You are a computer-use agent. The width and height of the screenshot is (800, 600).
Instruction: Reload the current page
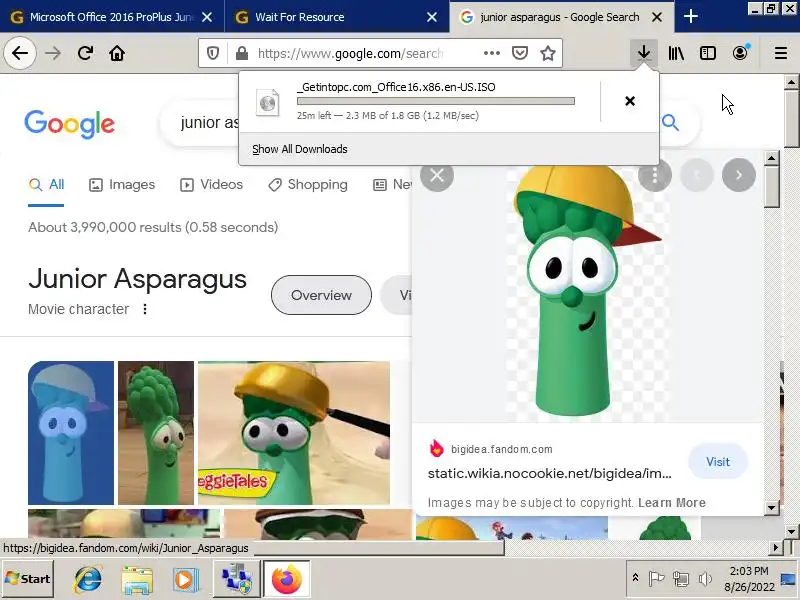tap(85, 53)
